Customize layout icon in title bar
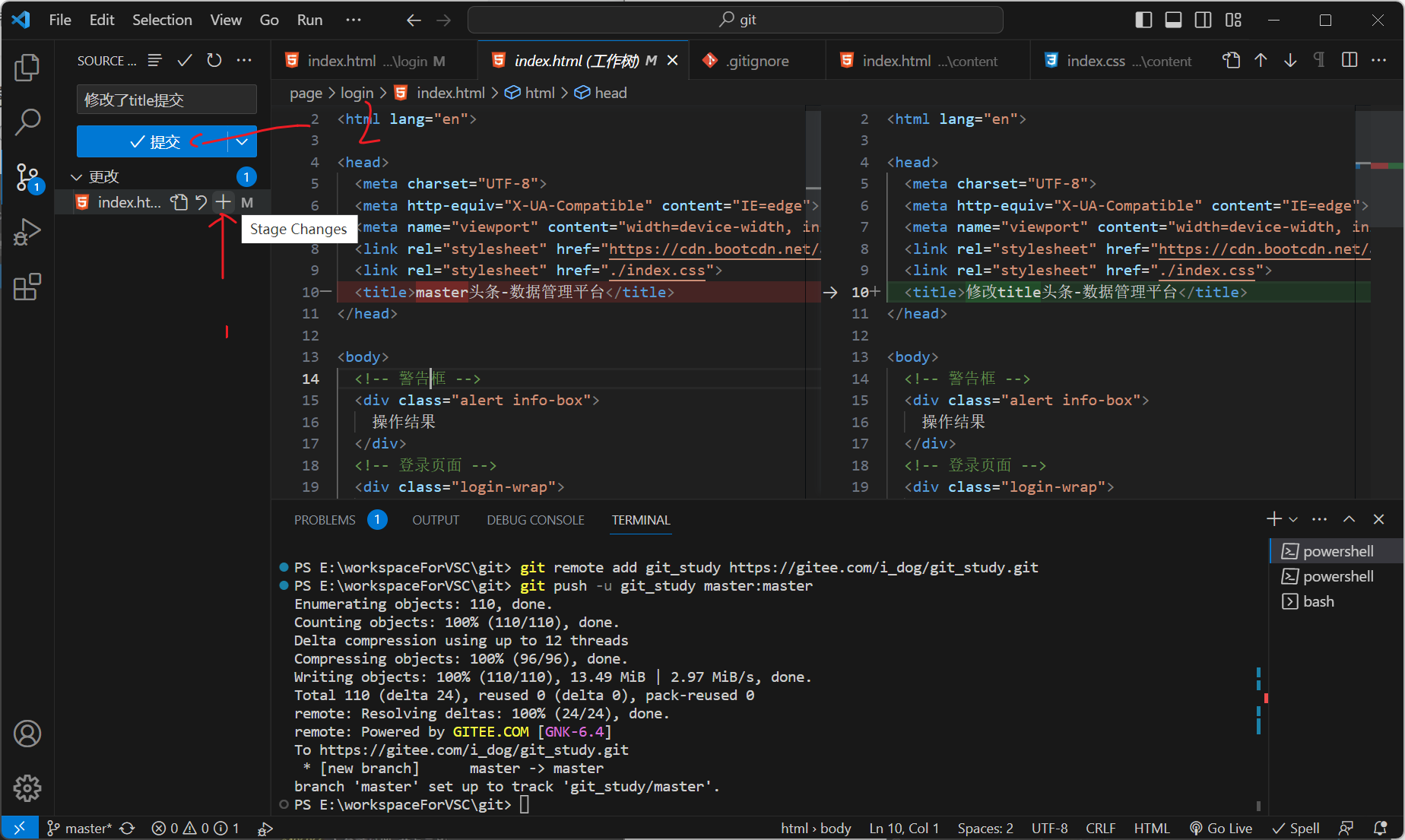 point(1233,20)
